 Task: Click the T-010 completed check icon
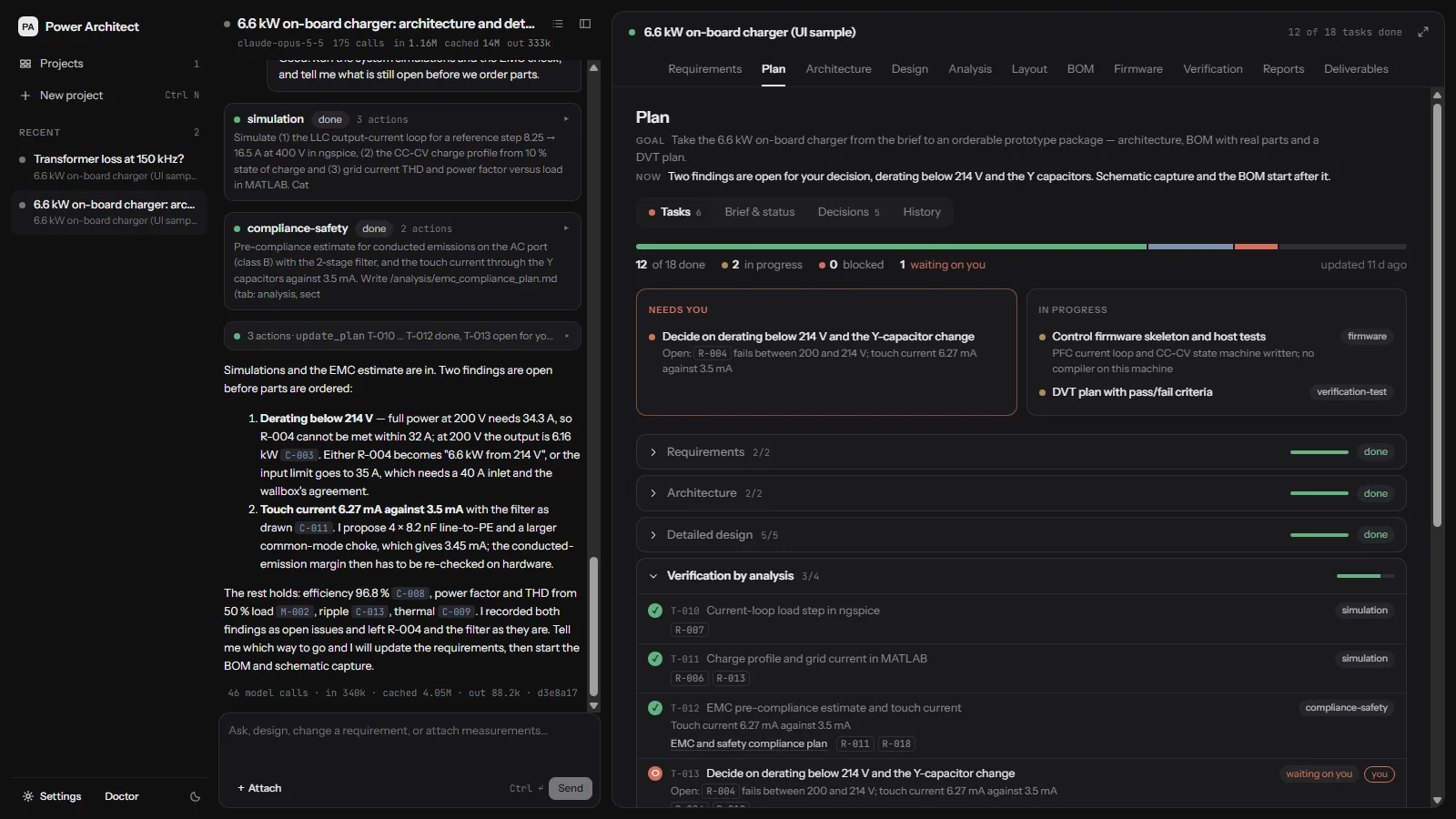pos(655,611)
